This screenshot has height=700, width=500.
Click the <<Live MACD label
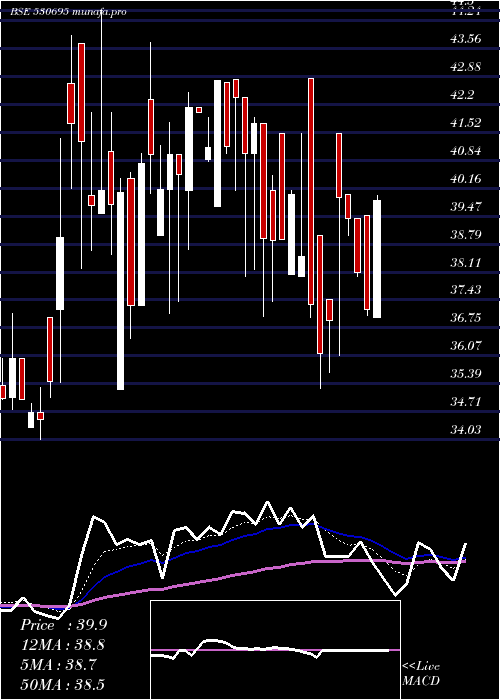(421, 674)
